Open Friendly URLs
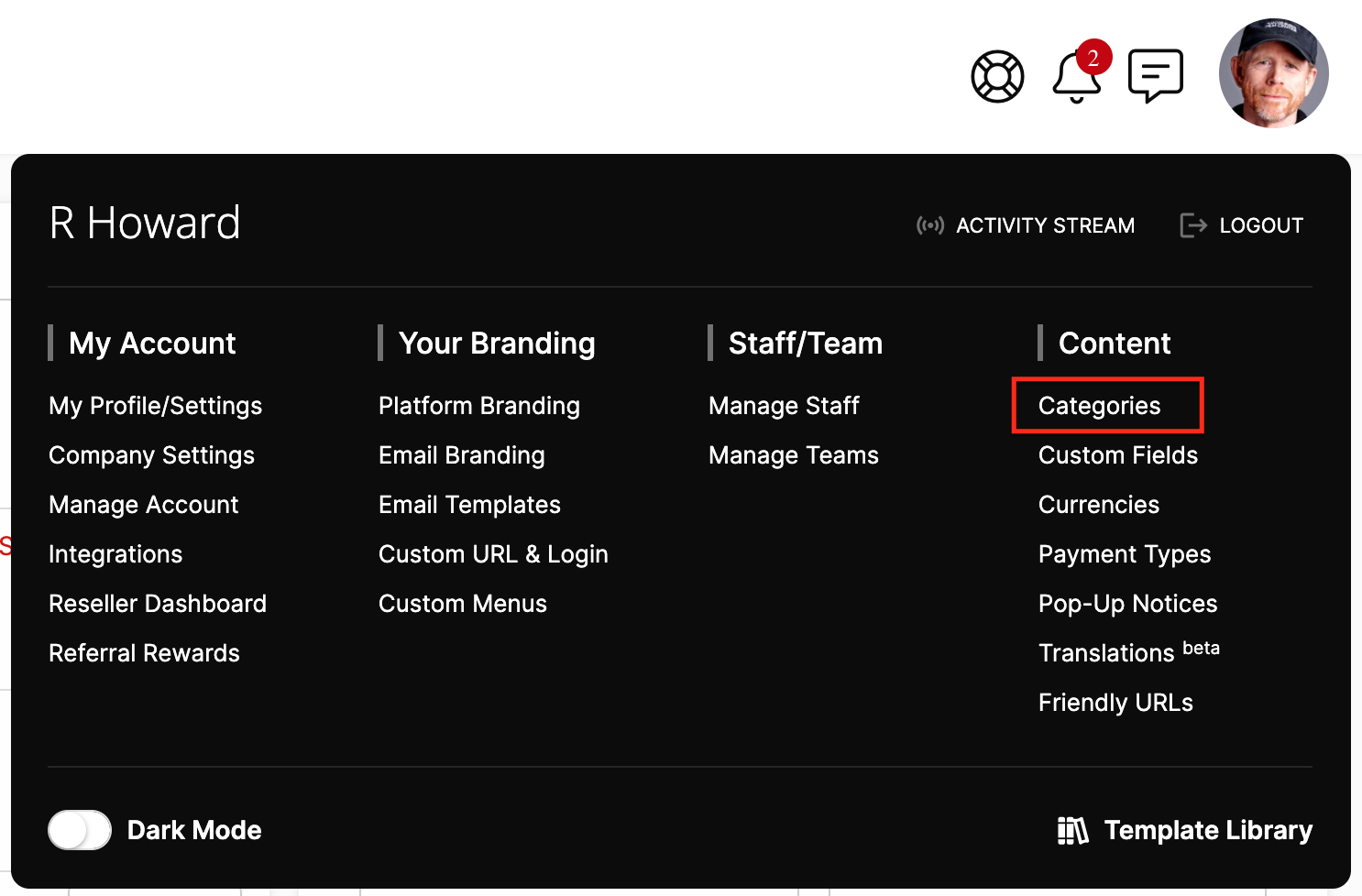 point(1115,703)
